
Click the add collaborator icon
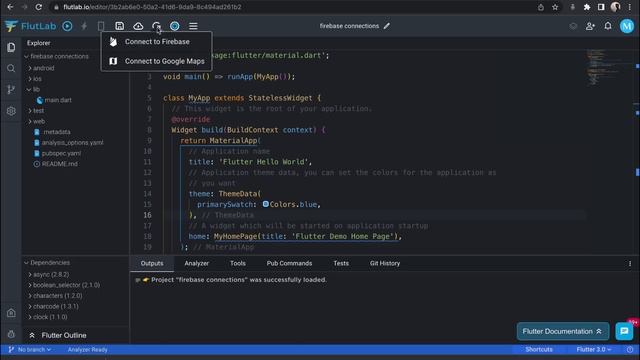[x=590, y=26]
